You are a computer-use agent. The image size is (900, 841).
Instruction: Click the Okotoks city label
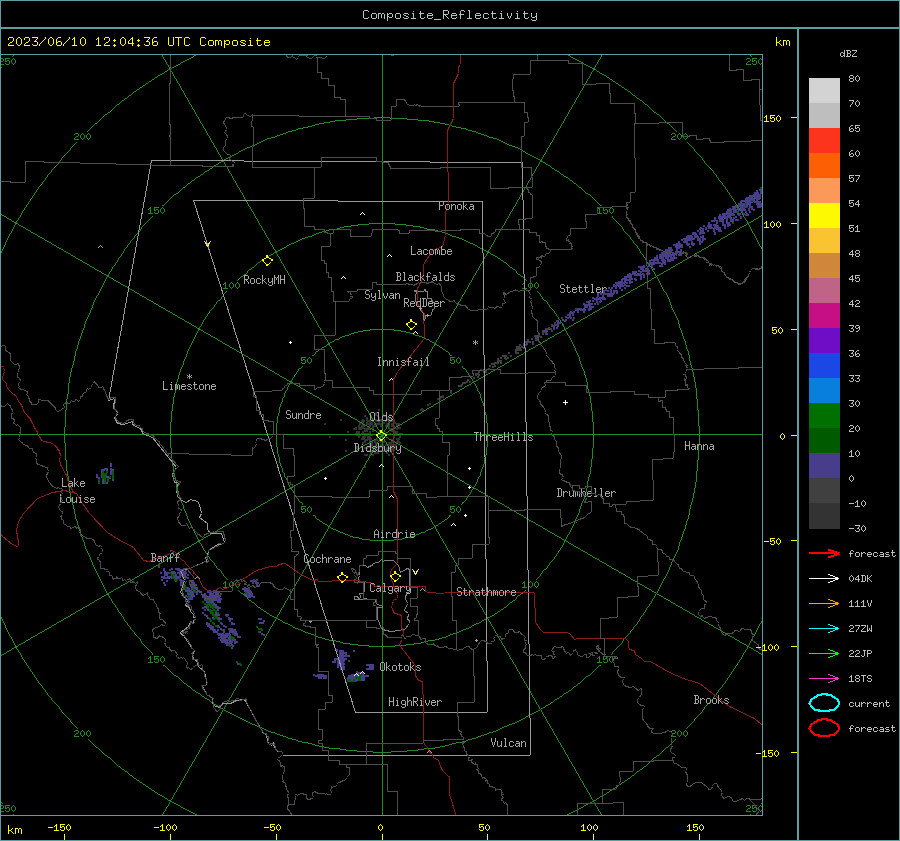400,667
